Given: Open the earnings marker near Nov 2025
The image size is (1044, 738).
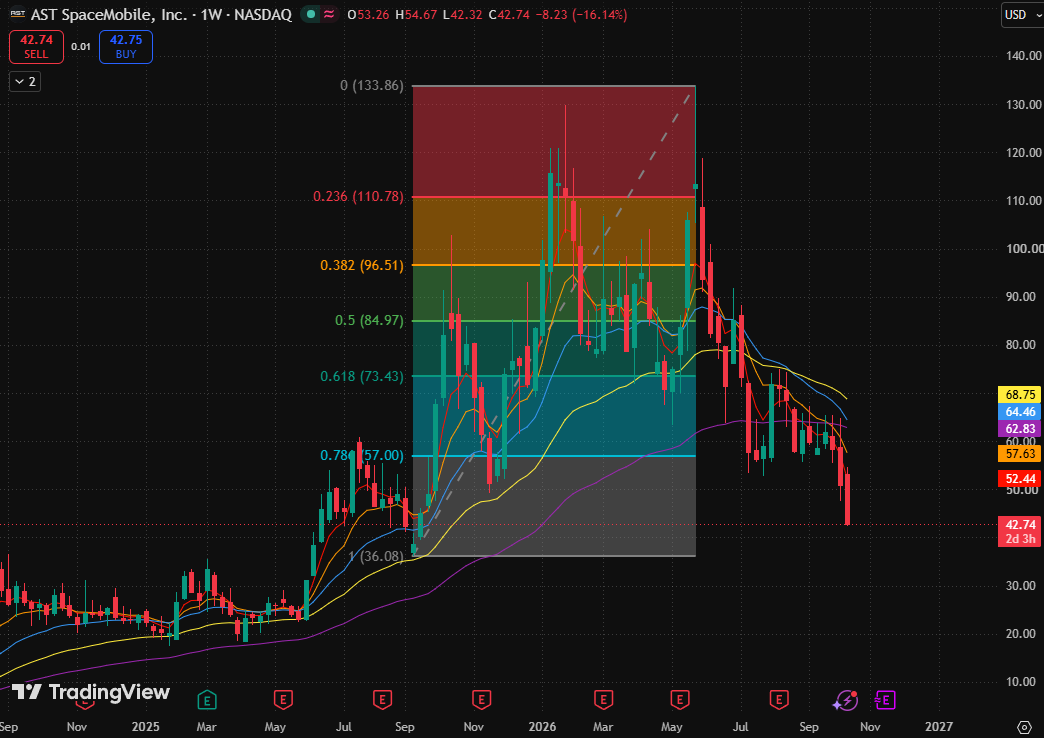Looking at the screenshot, I should 481,700.
